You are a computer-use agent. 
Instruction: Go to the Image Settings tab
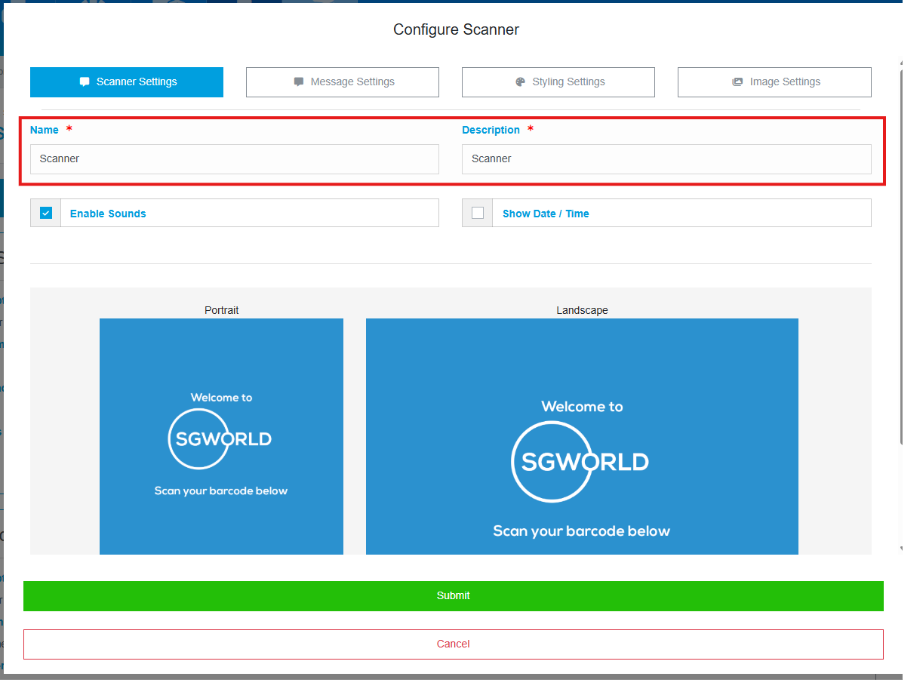point(774,82)
